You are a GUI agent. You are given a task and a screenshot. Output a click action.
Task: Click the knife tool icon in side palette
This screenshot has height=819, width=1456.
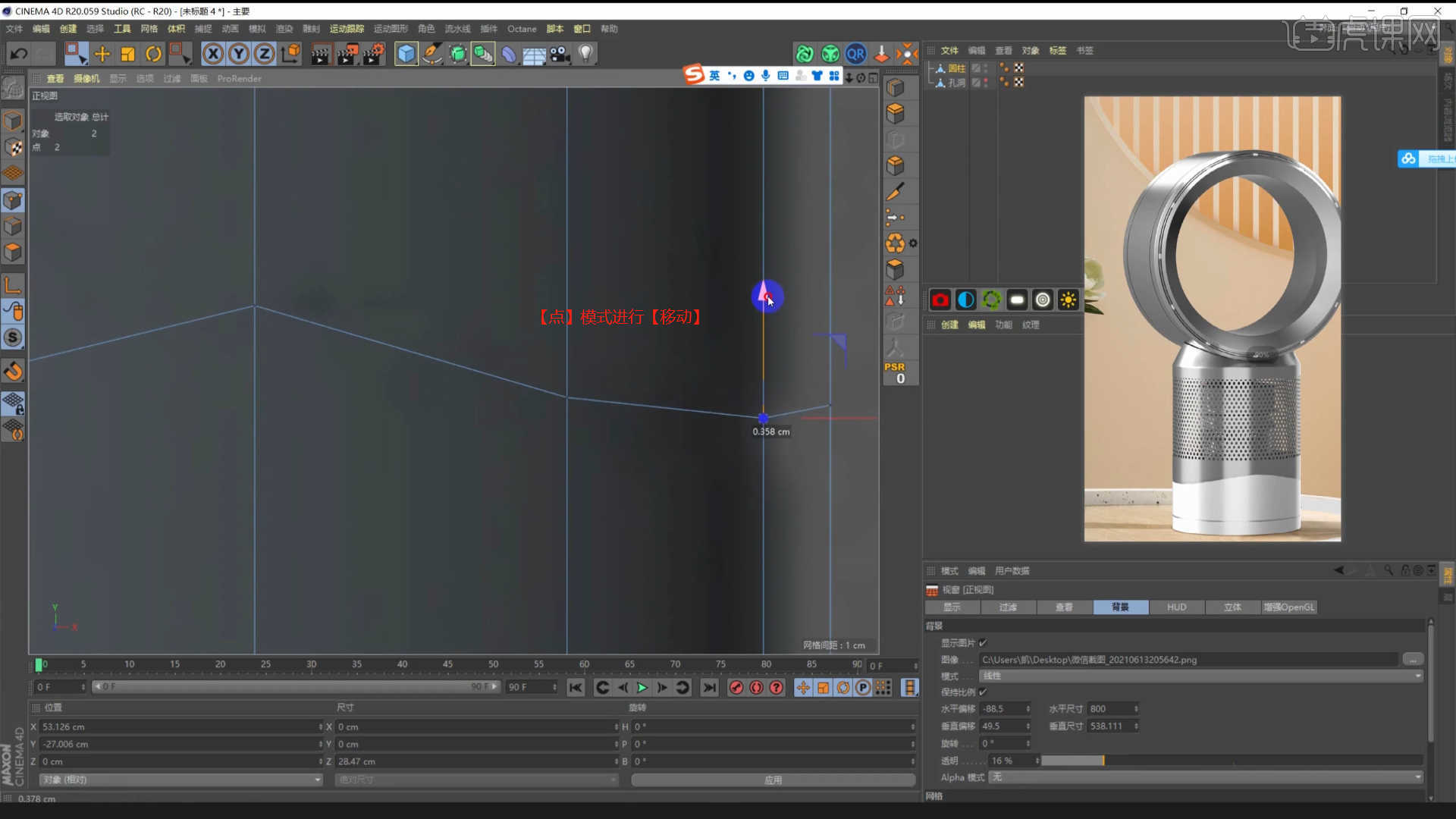click(896, 192)
